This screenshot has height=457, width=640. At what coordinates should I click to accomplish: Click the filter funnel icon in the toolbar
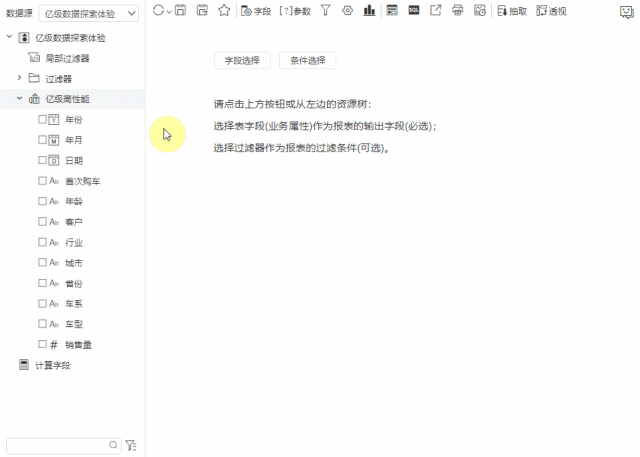pos(325,11)
